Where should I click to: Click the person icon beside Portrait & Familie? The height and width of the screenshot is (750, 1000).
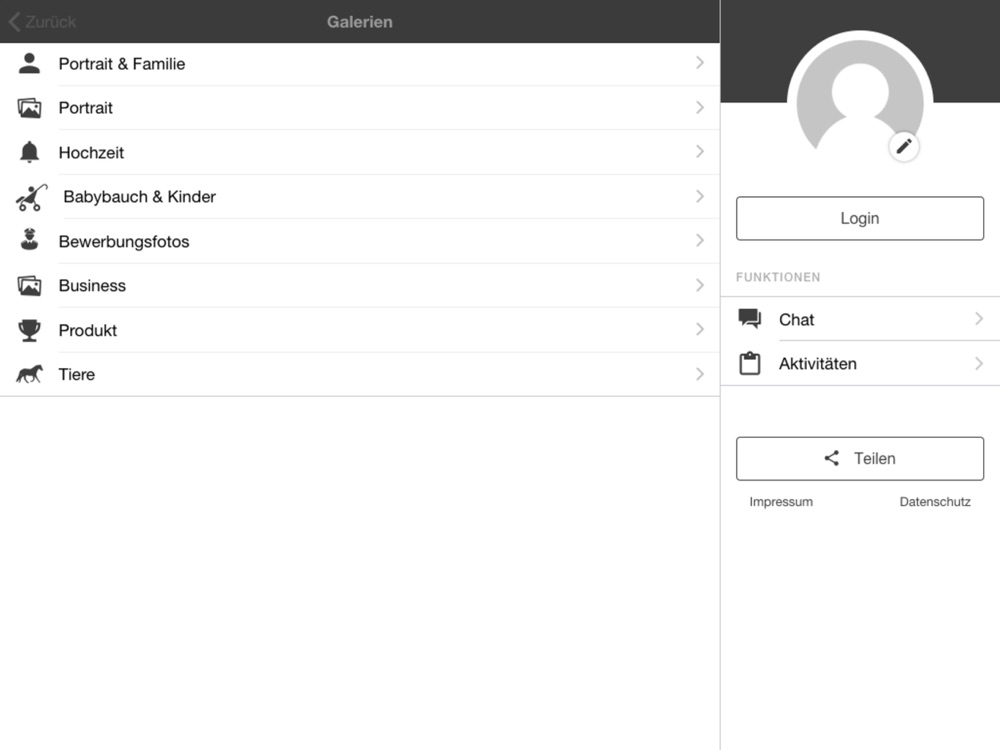(29, 63)
